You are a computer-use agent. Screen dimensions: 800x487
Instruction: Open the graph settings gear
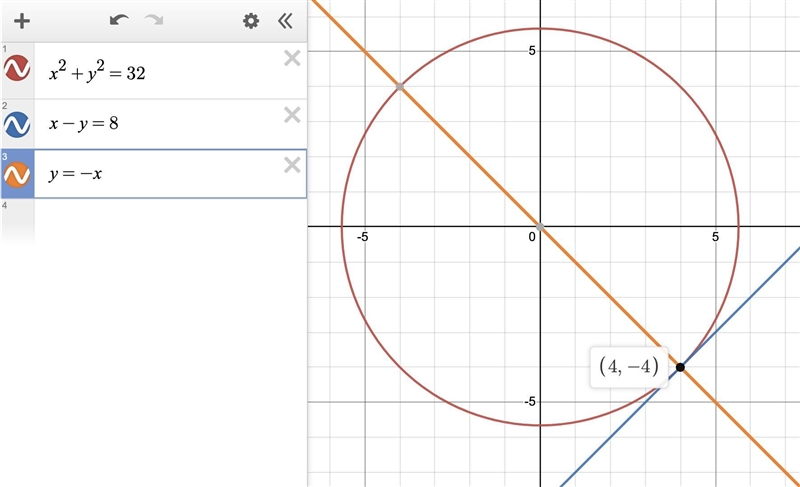click(x=251, y=21)
